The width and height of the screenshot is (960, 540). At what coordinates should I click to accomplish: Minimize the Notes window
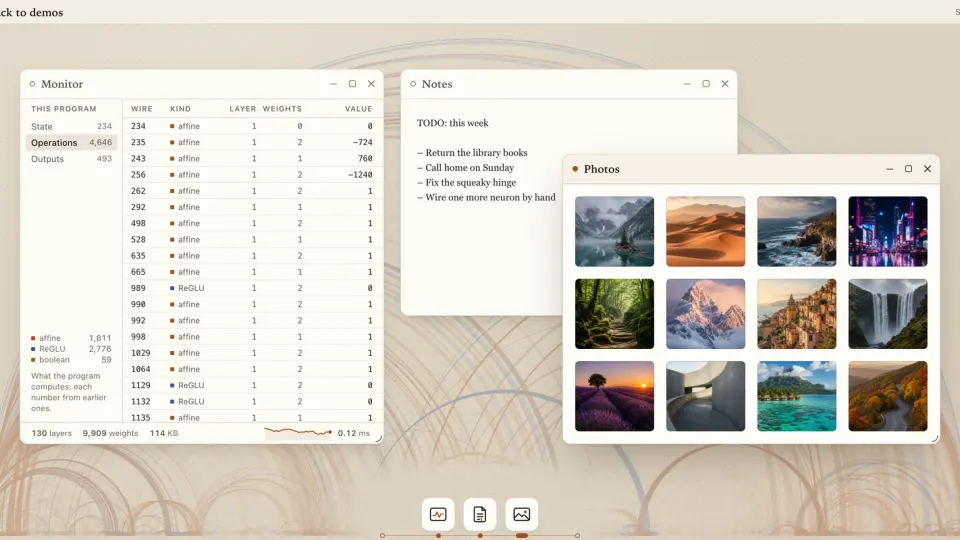click(687, 84)
